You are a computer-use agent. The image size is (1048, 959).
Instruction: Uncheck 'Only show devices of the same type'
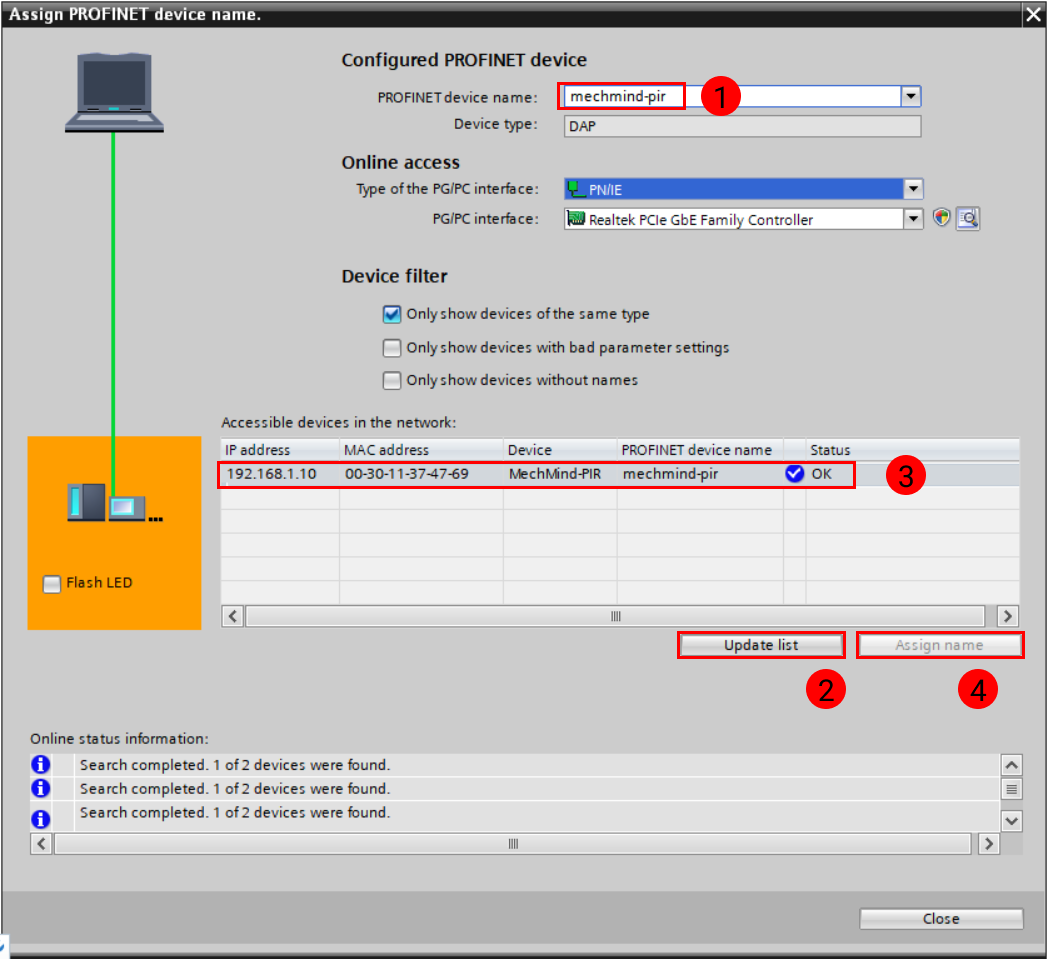point(391,314)
